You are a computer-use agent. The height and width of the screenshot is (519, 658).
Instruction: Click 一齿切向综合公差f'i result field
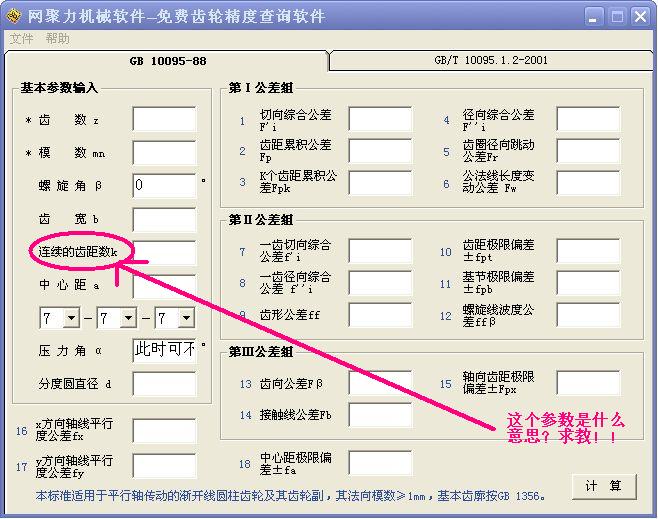380,251
